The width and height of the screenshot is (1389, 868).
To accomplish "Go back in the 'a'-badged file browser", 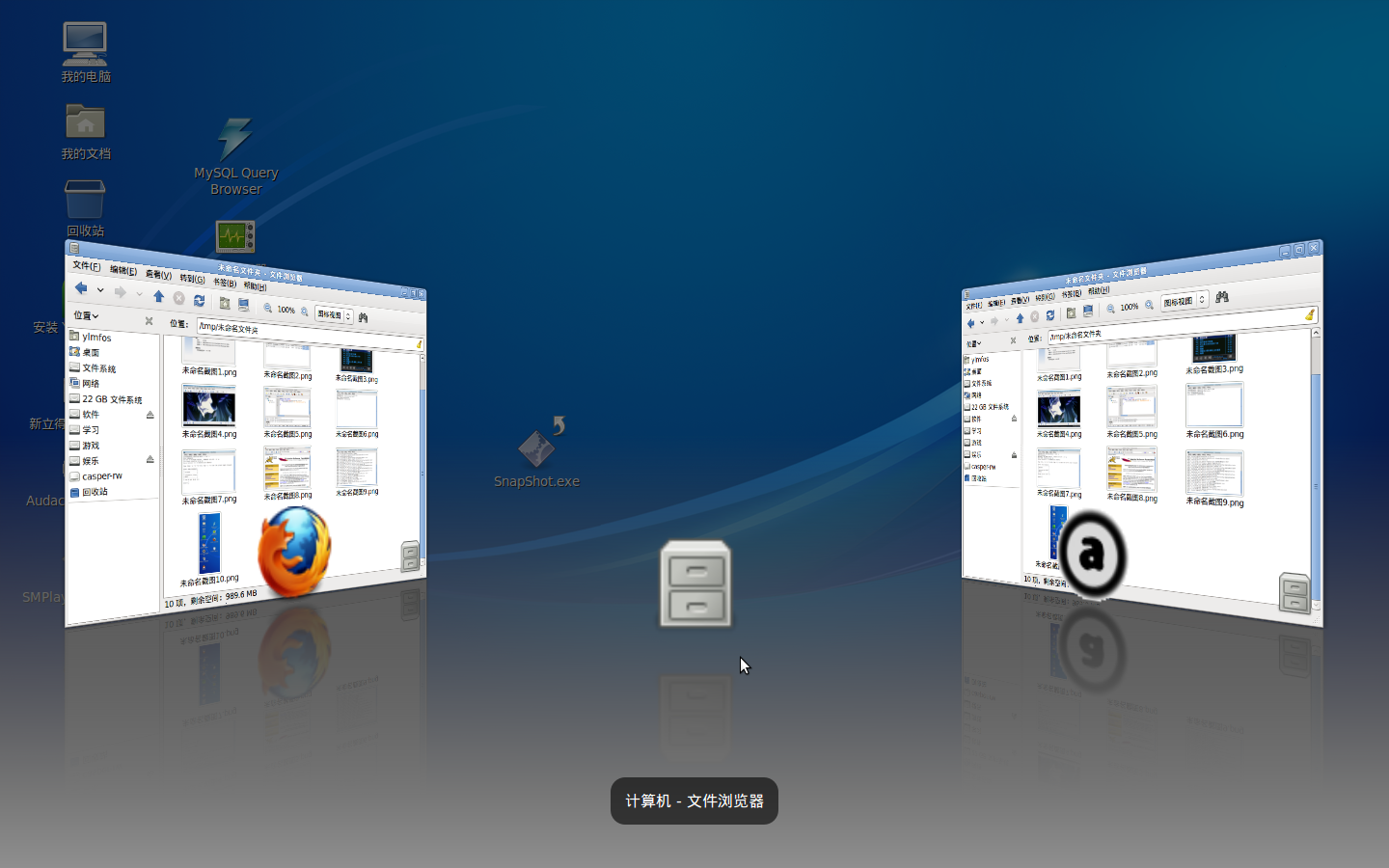I will 970,323.
